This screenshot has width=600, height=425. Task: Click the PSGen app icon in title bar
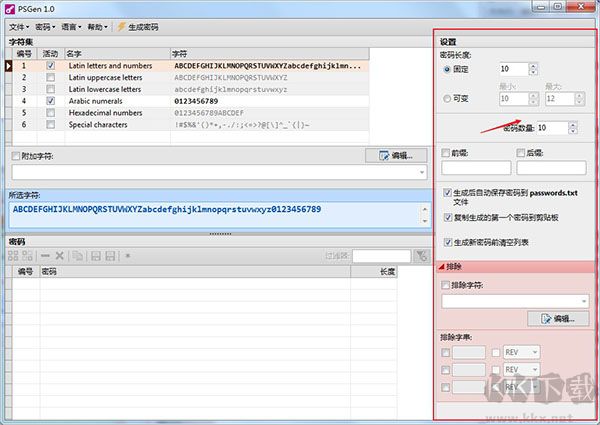pyautogui.click(x=10, y=9)
